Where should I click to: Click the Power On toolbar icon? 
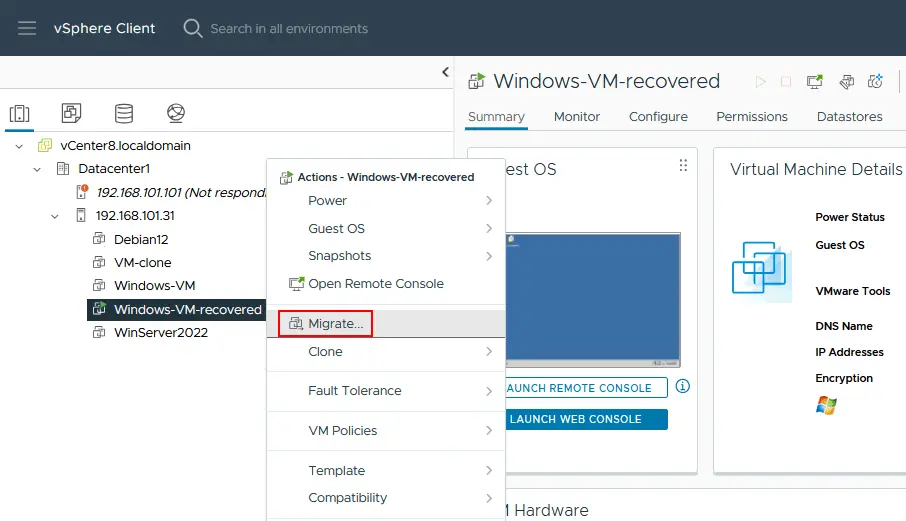(760, 82)
